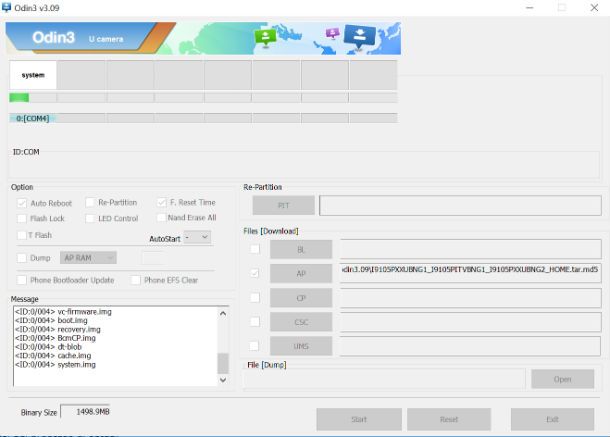Click the Odin3 app icon in title bar
The height and width of the screenshot is (437, 610).
(x=7, y=8)
